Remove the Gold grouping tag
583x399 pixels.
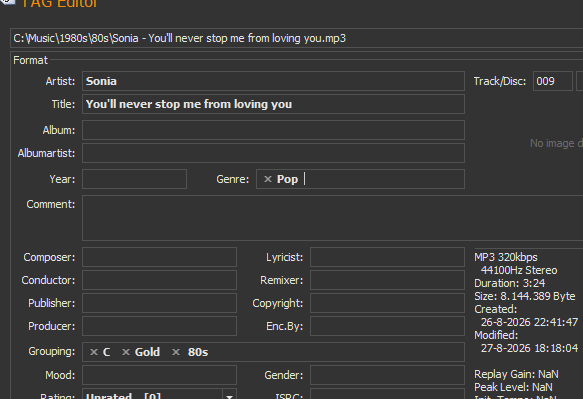126,352
